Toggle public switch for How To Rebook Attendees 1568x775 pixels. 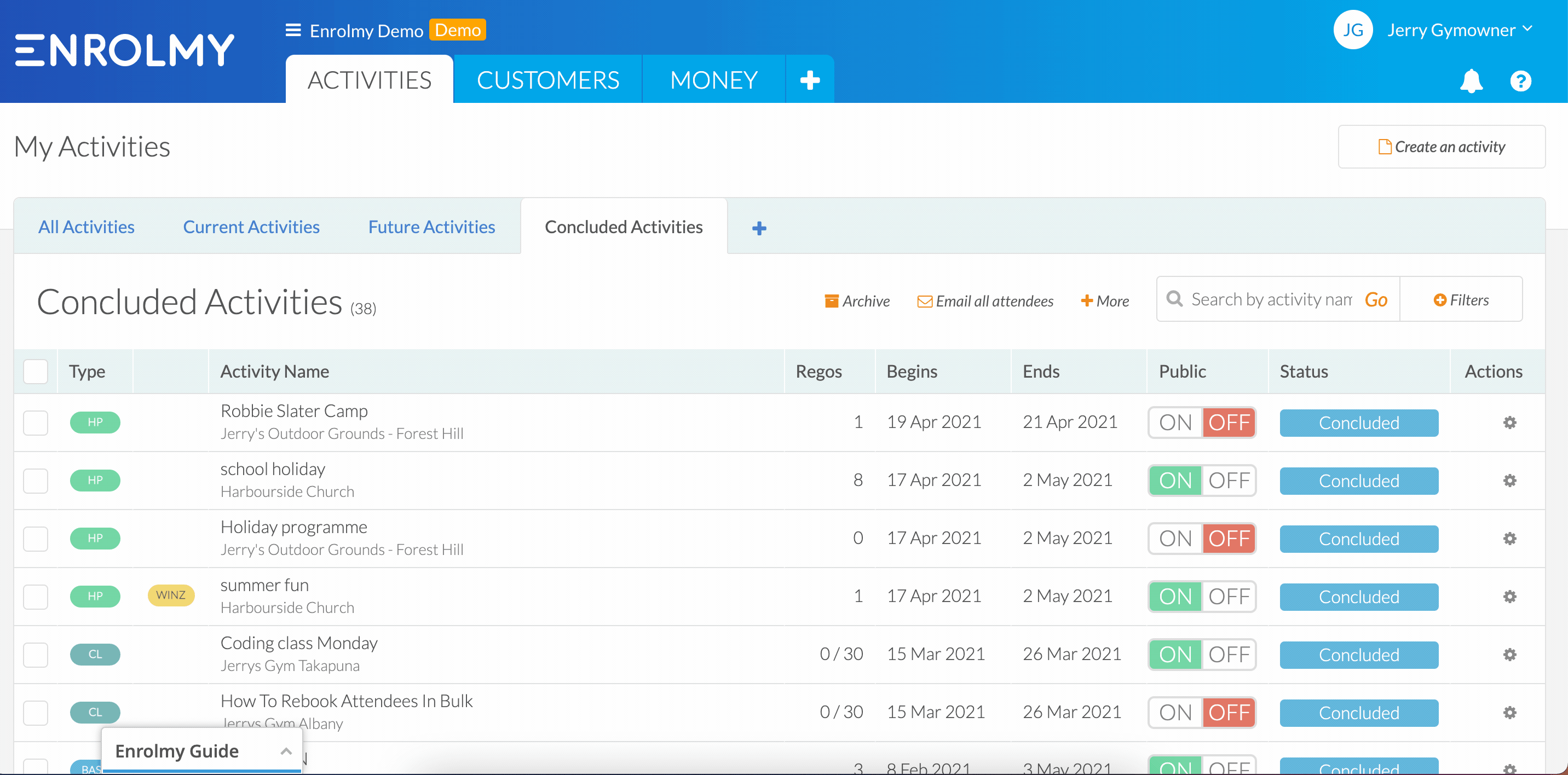point(1202,713)
